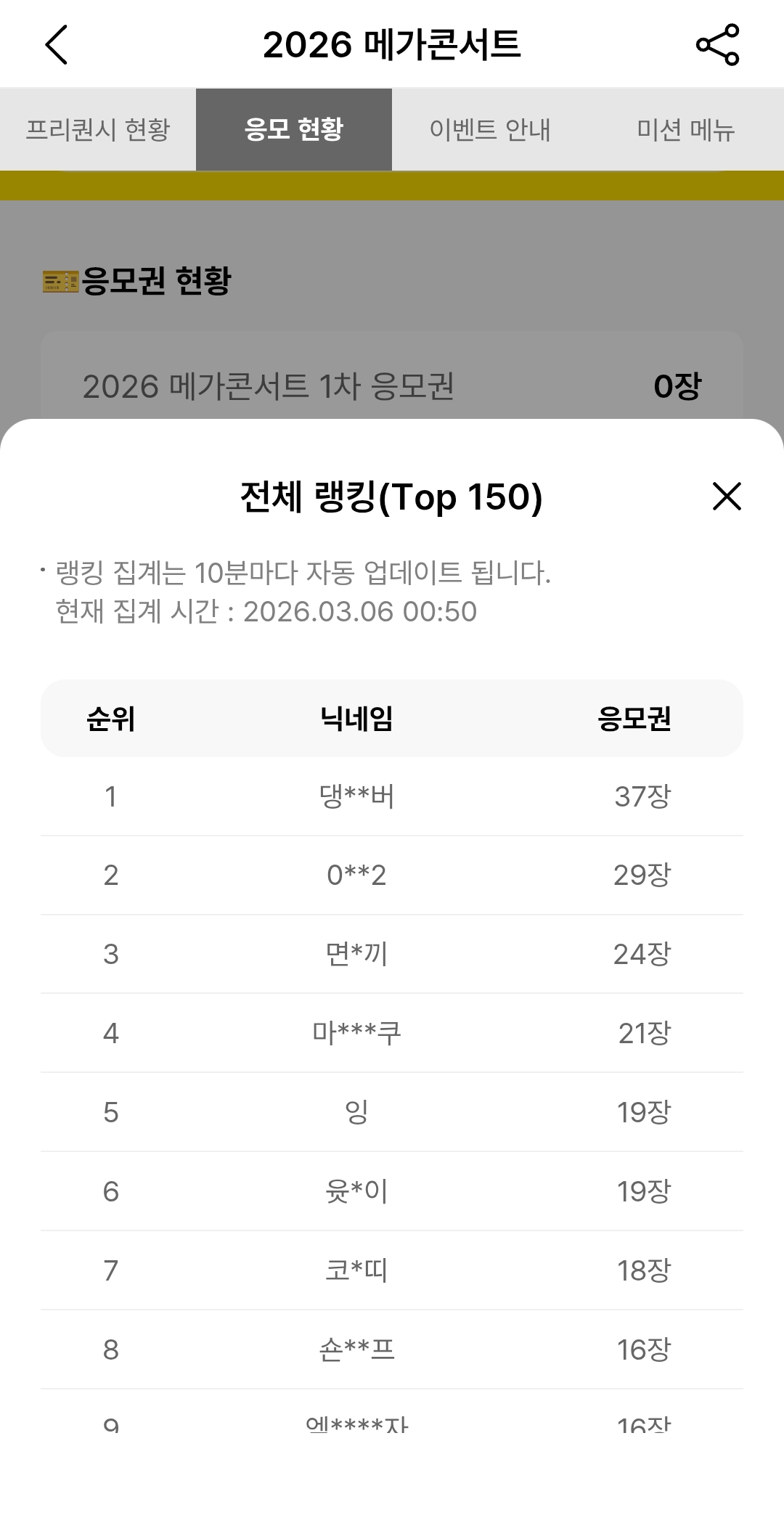This screenshot has width=784, height=1539.
Task: Tap the 닉네임 column header
Action: 356,719
